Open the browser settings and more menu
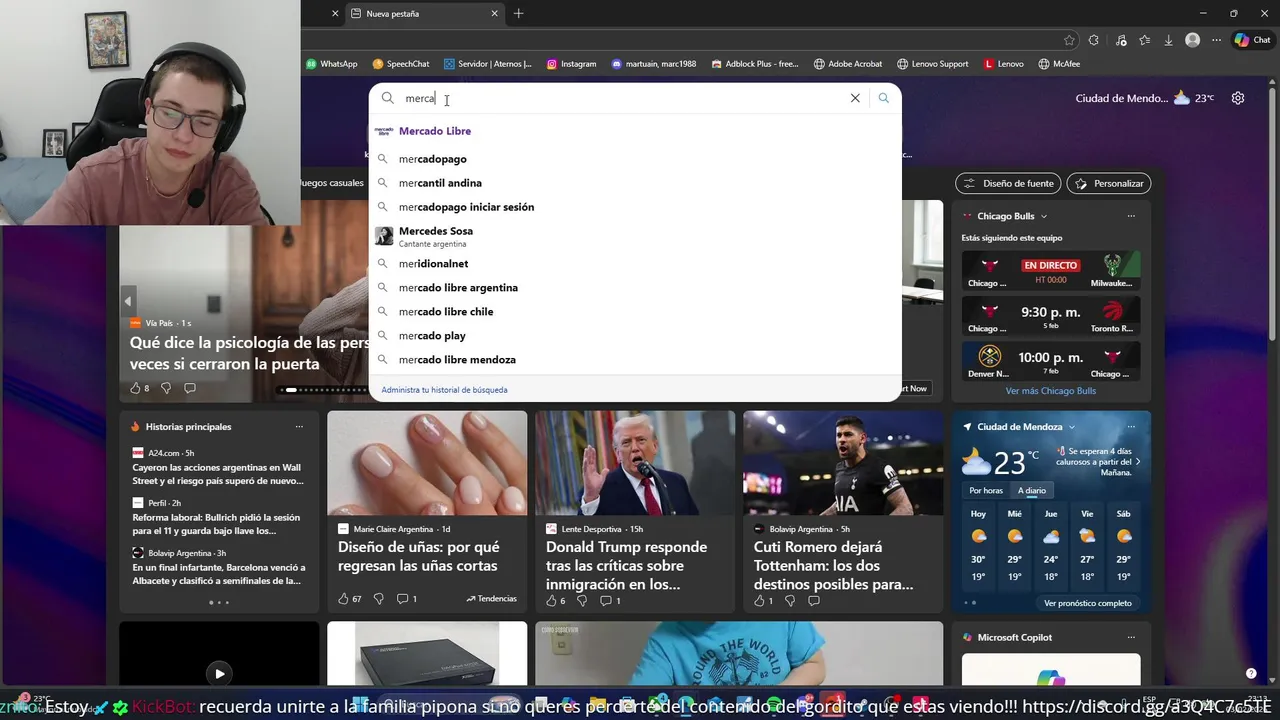The image size is (1280, 720). click(1216, 40)
